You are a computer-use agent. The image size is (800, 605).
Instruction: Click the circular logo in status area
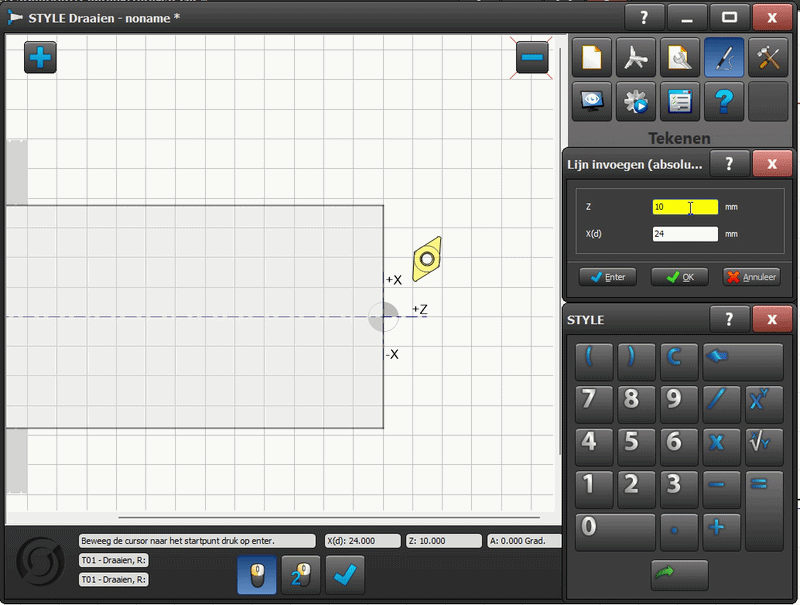click(41, 563)
